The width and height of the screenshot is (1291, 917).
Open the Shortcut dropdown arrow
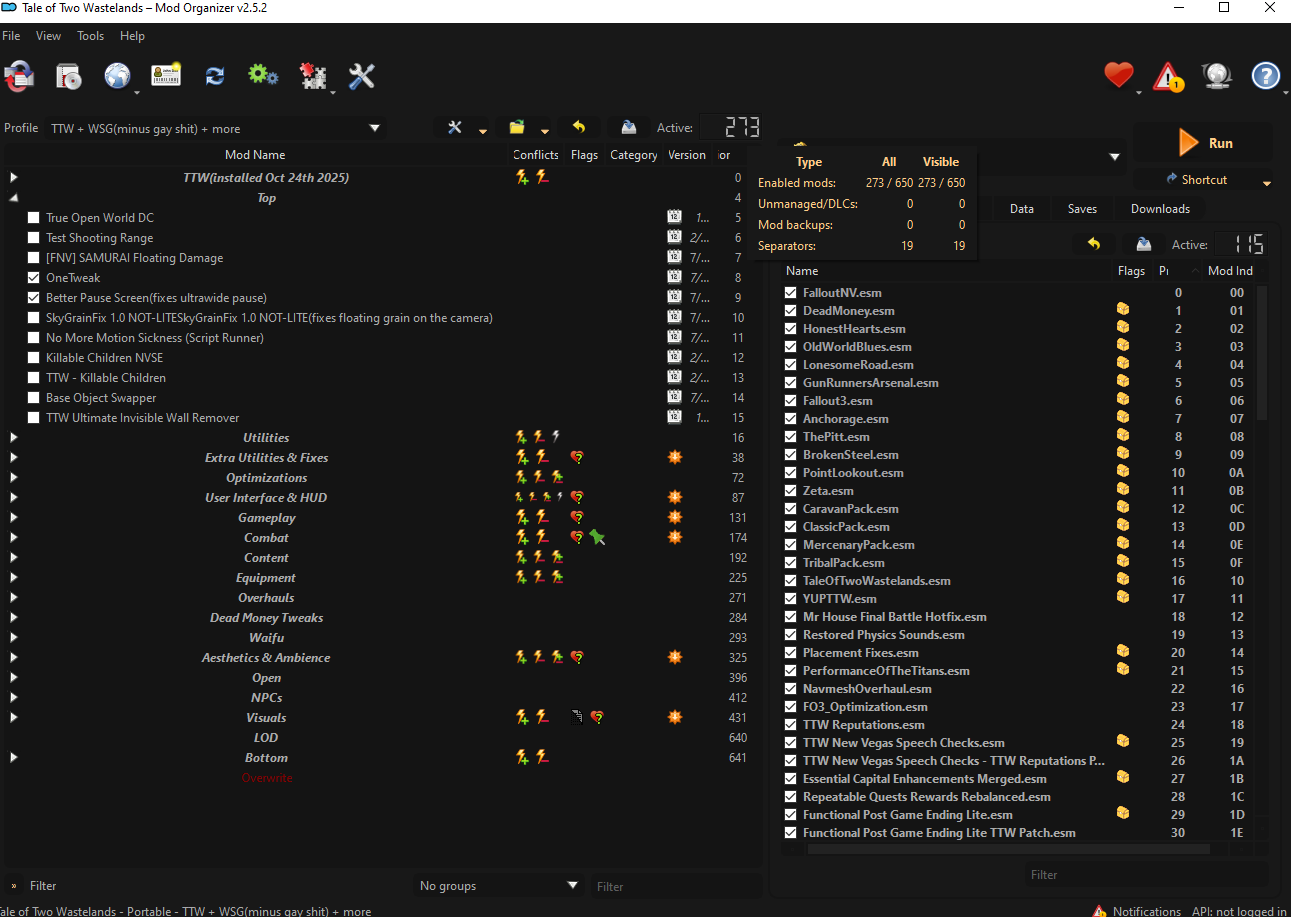1267,182
